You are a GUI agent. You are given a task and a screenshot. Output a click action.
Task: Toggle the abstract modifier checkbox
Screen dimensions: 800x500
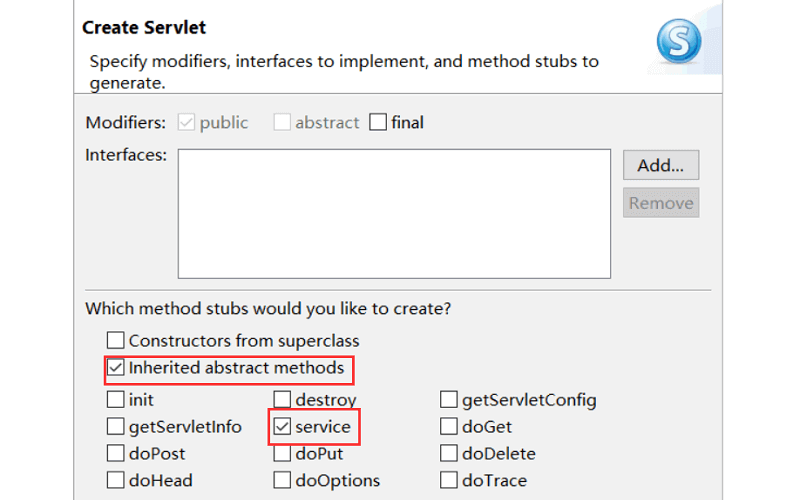point(282,123)
